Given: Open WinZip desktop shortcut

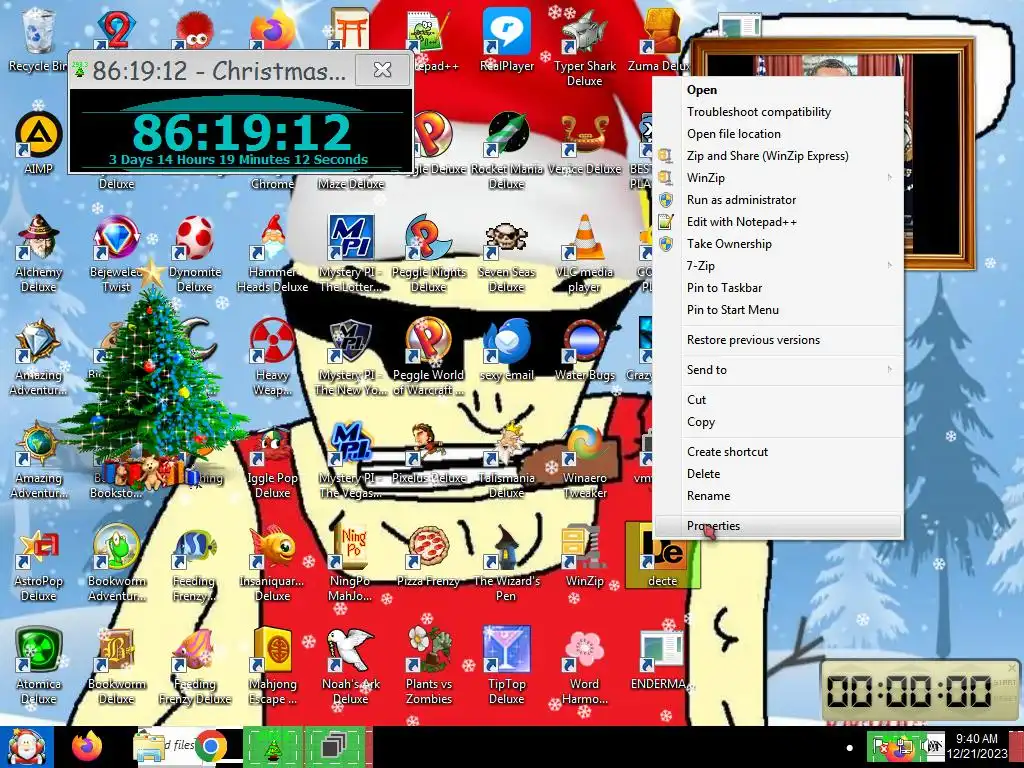Looking at the screenshot, I should [584, 556].
